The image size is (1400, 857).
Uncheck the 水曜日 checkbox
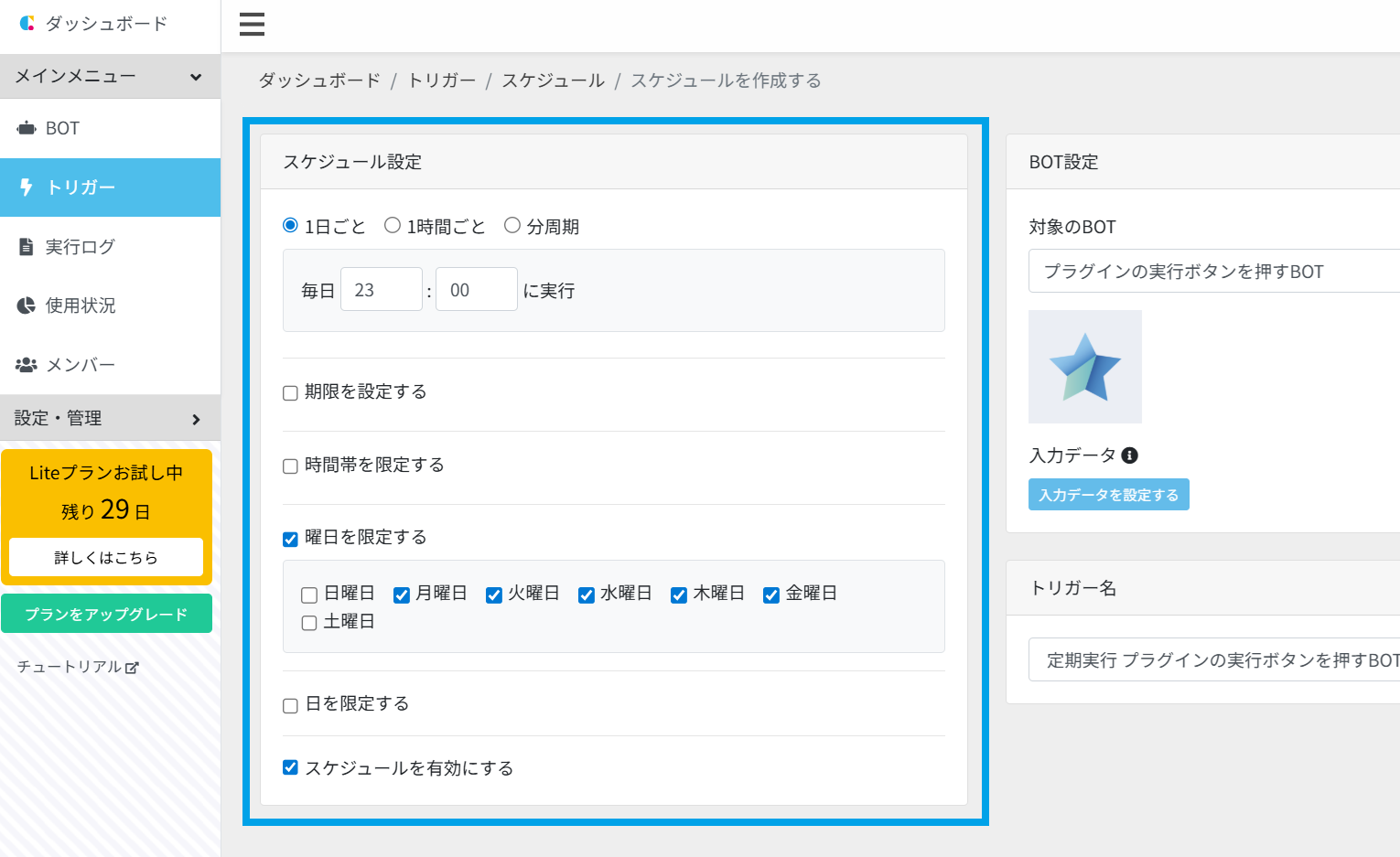click(x=587, y=595)
